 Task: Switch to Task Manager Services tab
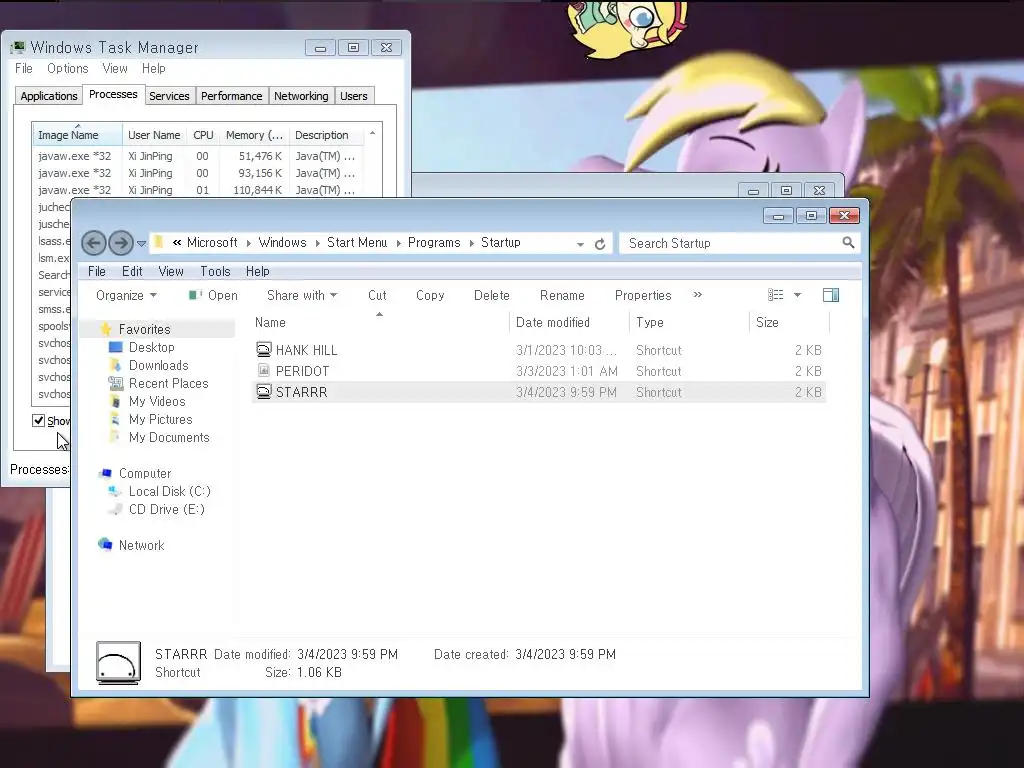point(169,96)
